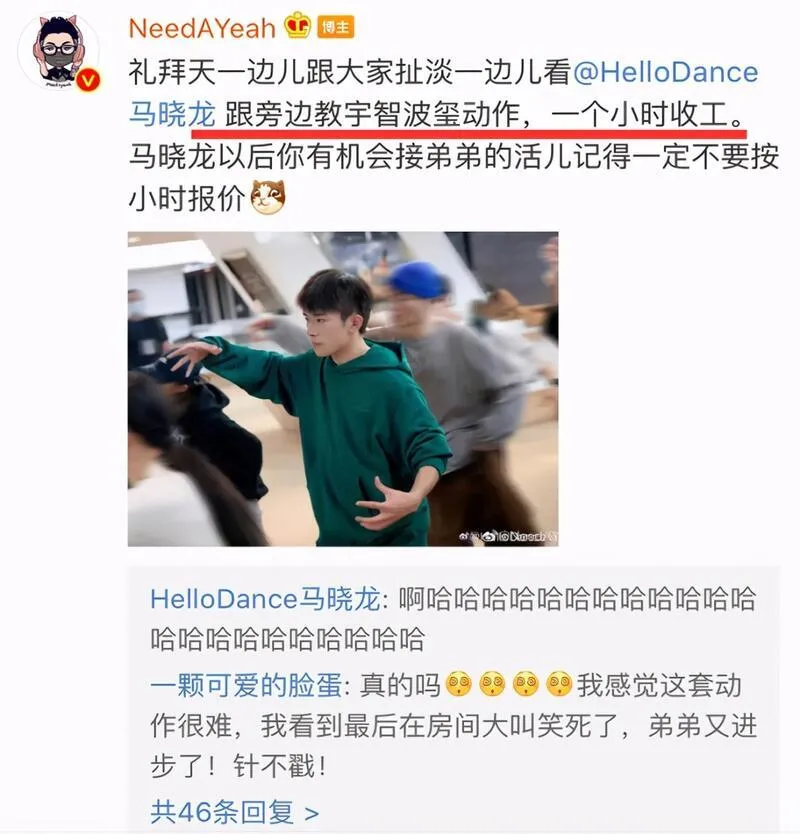This screenshot has height=834, width=800.
Task: Click the crown membership icon
Action: (x=297, y=25)
